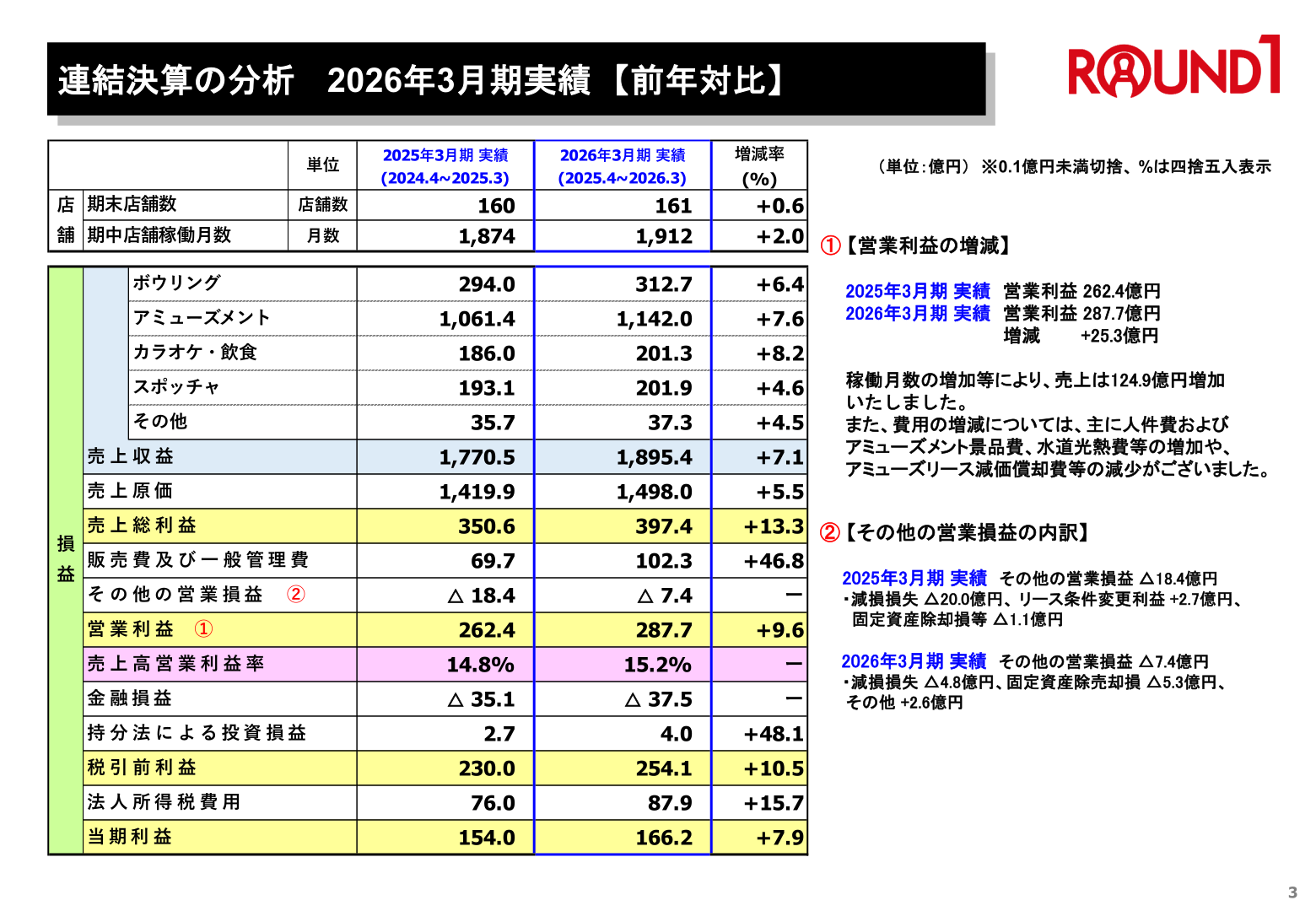Image resolution: width=1316 pixels, height=911 pixels.
Task: Click the 売上収益 row label
Action: tap(131, 456)
